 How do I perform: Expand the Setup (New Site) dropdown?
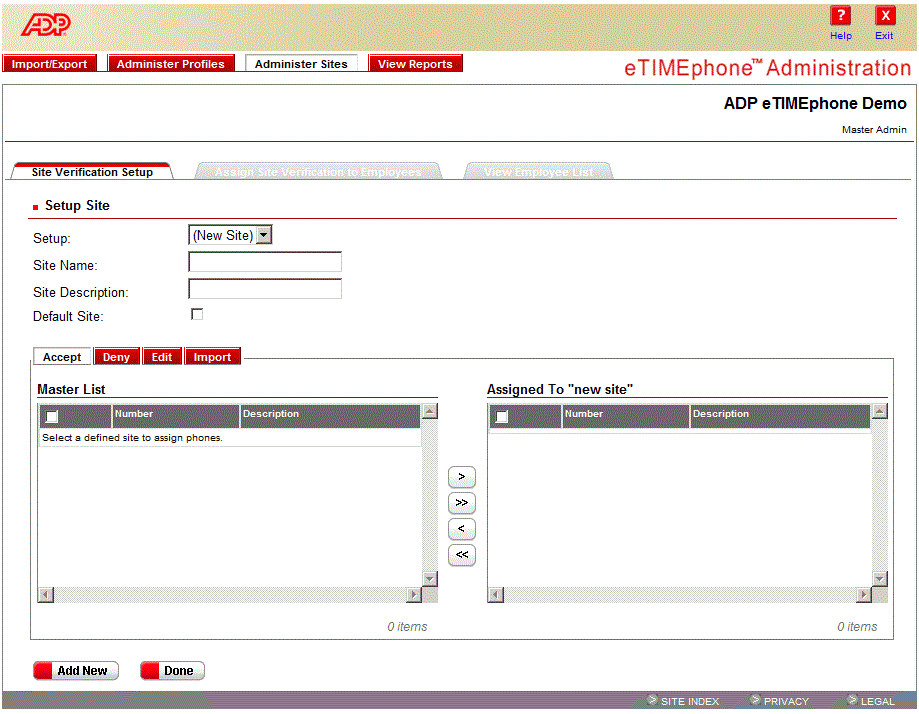(230, 235)
